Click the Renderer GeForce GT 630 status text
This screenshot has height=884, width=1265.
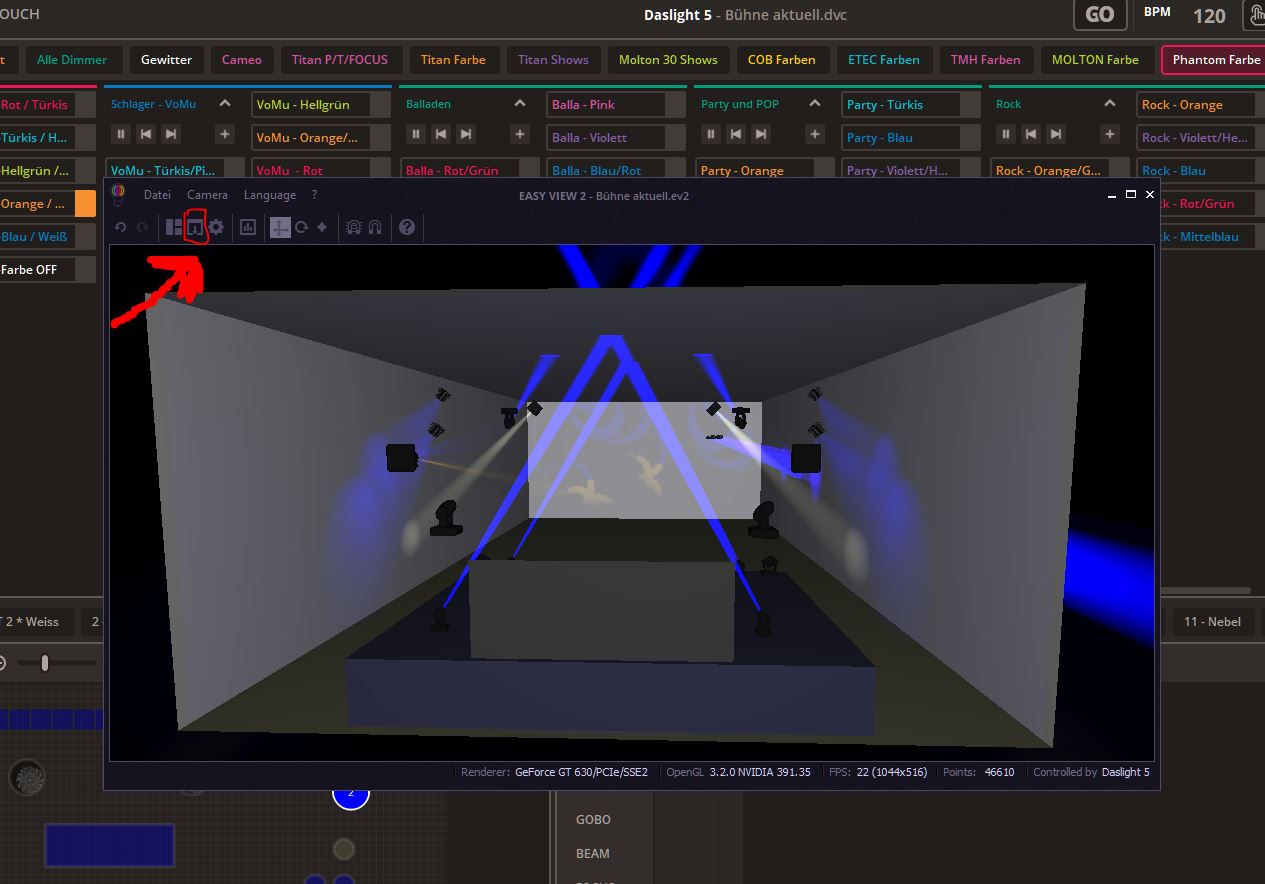[x=554, y=772]
